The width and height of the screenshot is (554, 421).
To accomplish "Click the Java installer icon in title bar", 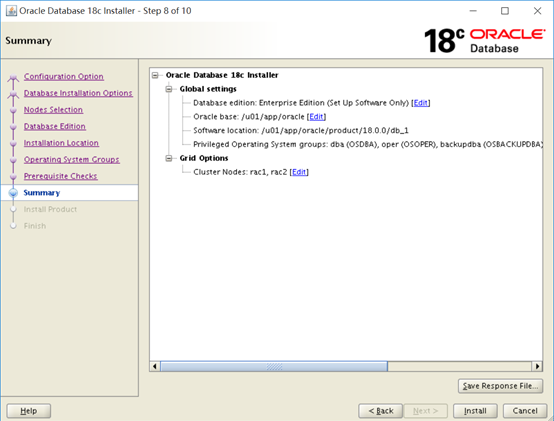I will (x=11, y=11).
